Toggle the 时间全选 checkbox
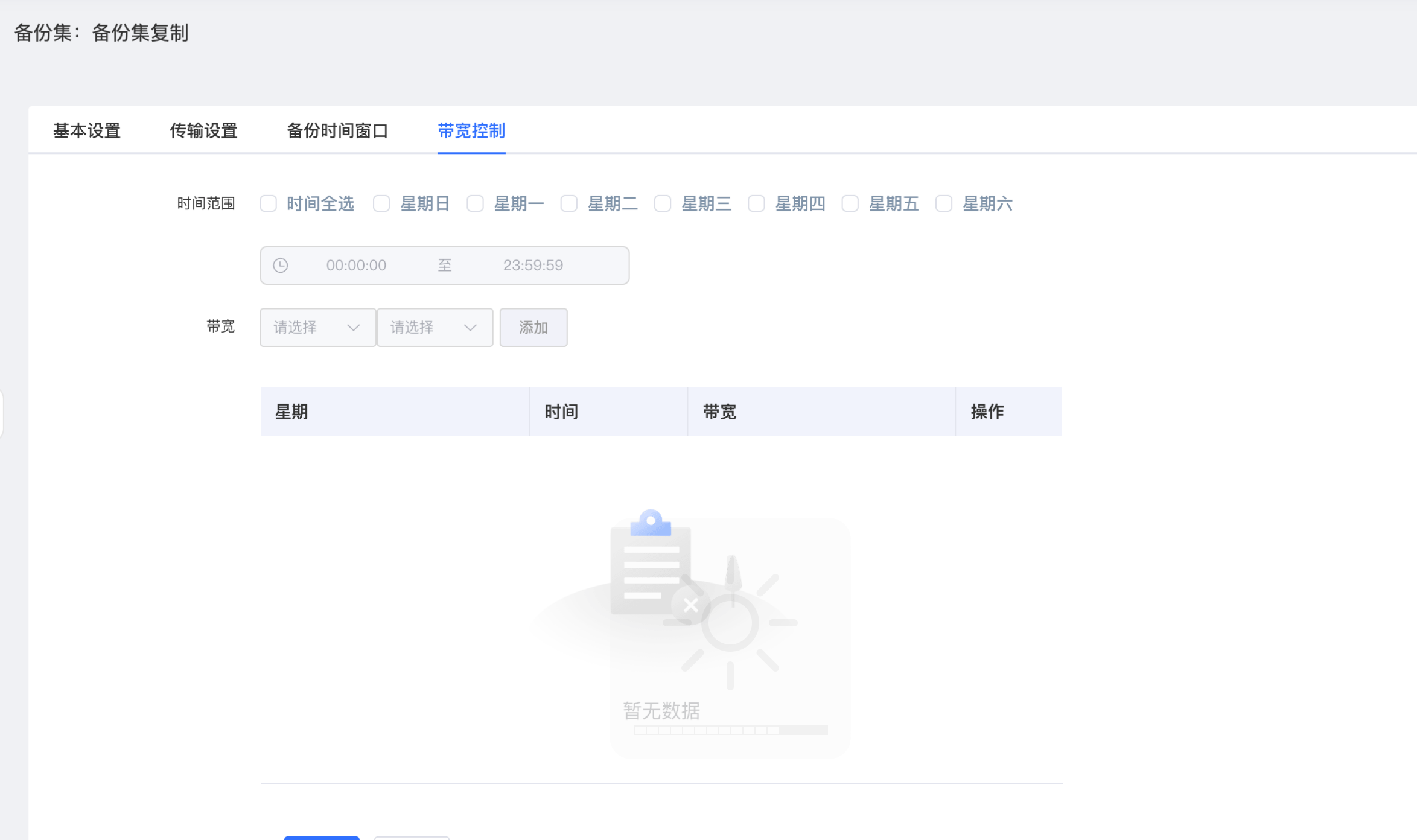Image resolution: width=1417 pixels, height=840 pixels. (269, 204)
